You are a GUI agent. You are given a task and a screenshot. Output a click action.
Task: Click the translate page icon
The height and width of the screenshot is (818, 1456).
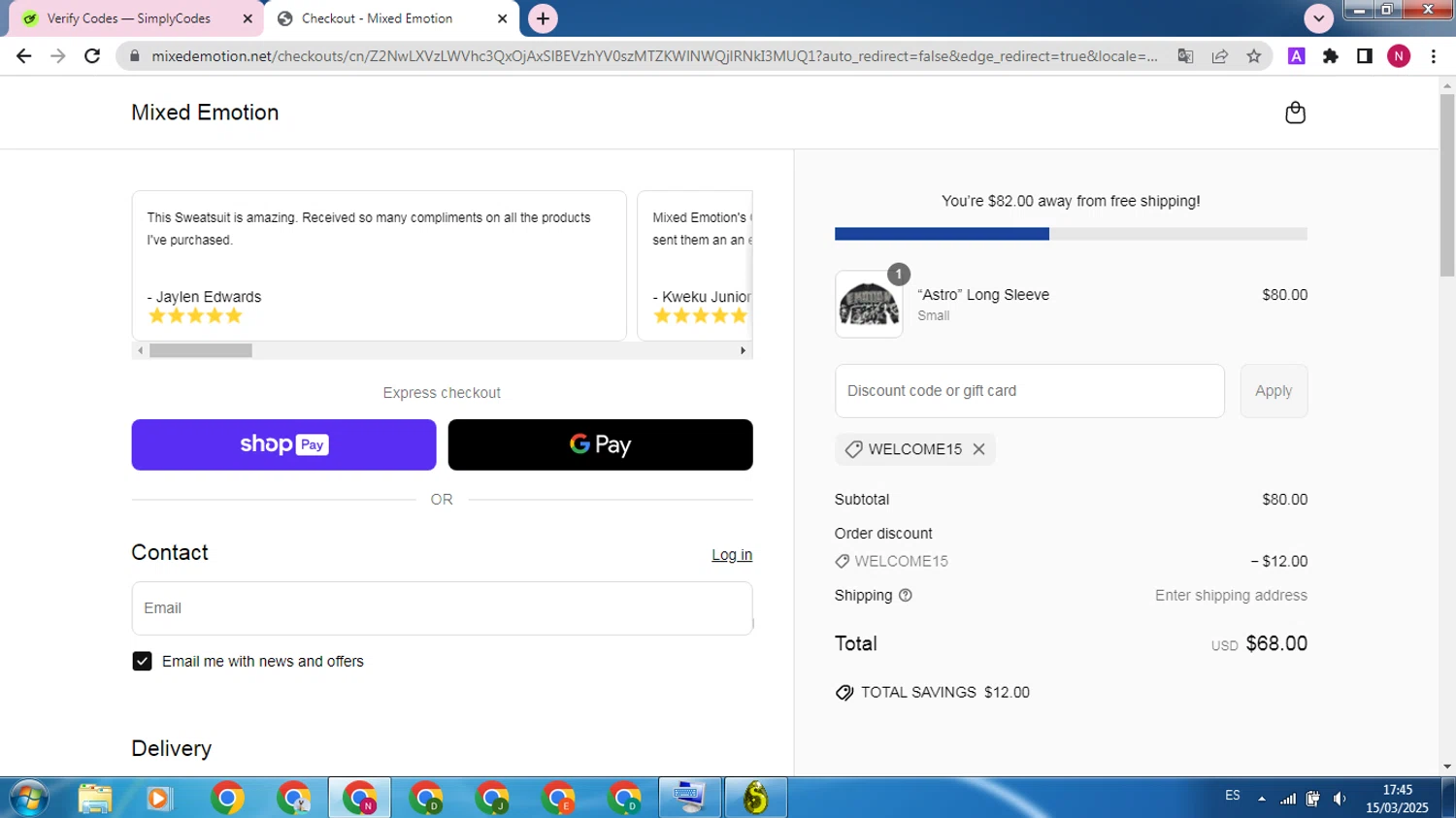pos(1185,56)
